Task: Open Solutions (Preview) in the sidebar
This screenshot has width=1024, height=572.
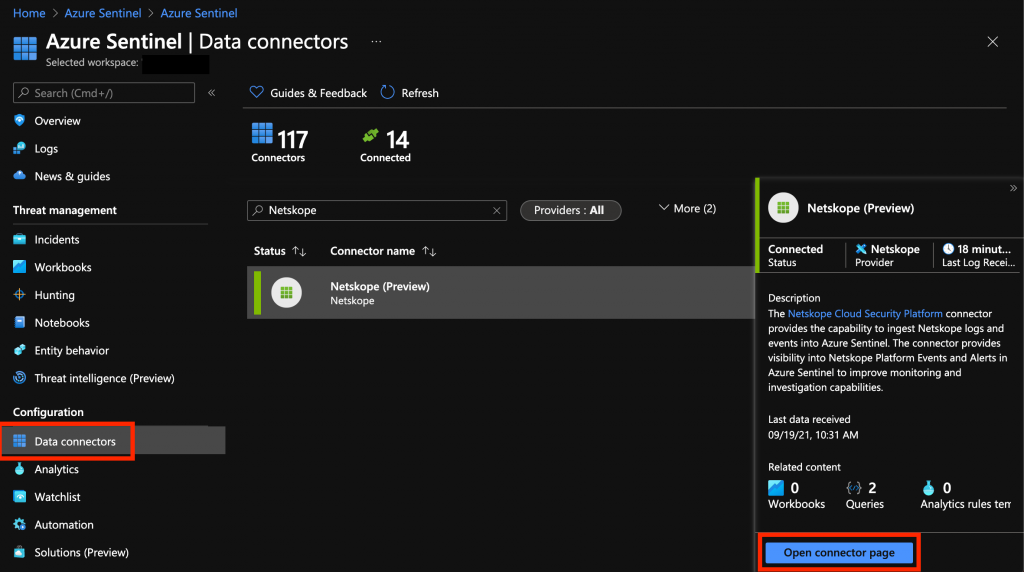Action: point(82,552)
